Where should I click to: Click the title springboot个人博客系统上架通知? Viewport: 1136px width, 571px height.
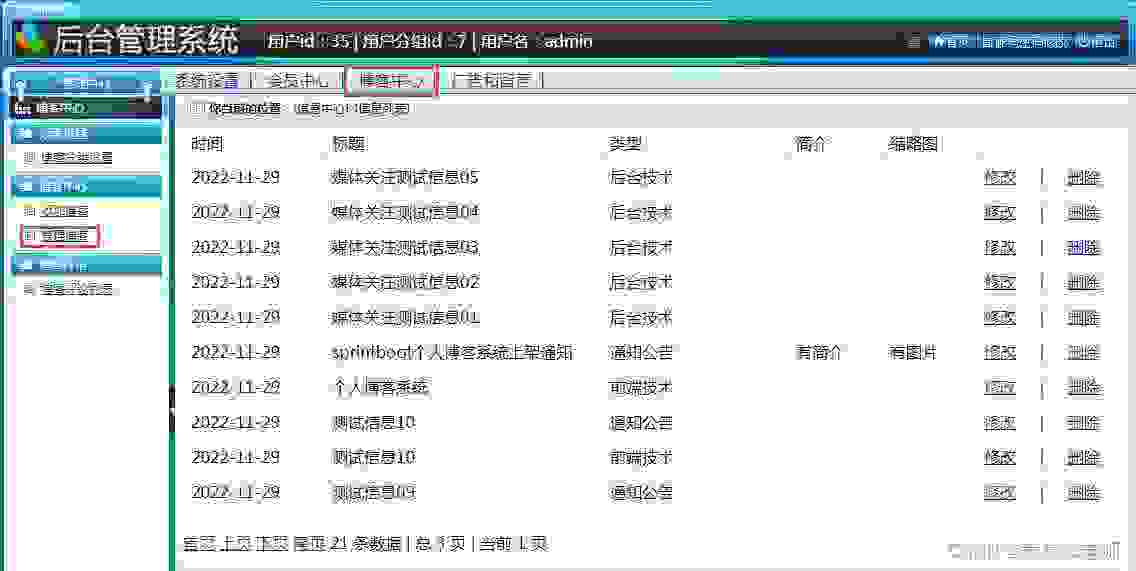pos(452,352)
